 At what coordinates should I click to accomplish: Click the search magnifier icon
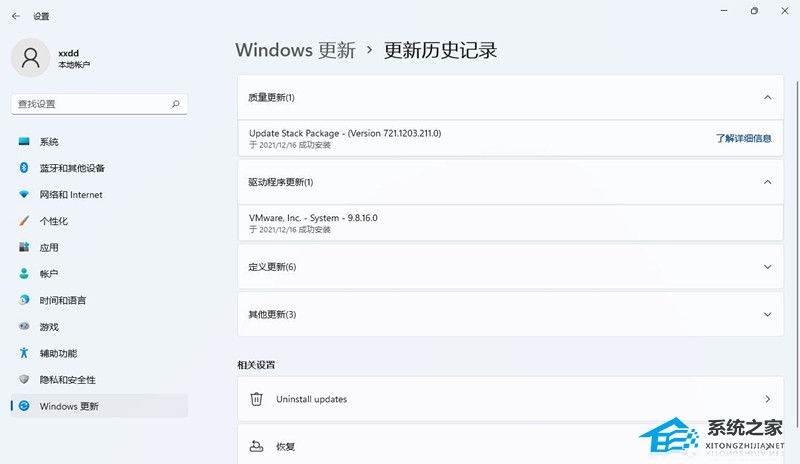point(176,103)
